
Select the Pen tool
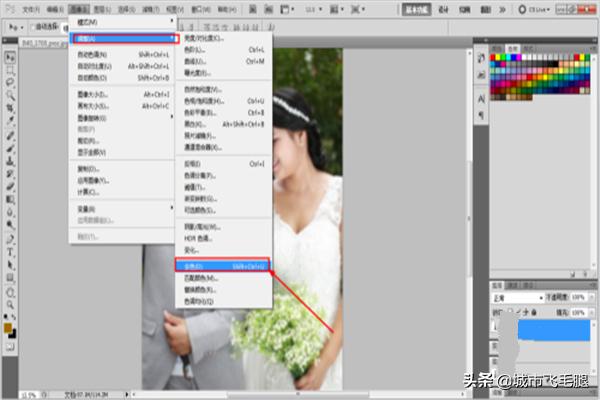(x=10, y=239)
